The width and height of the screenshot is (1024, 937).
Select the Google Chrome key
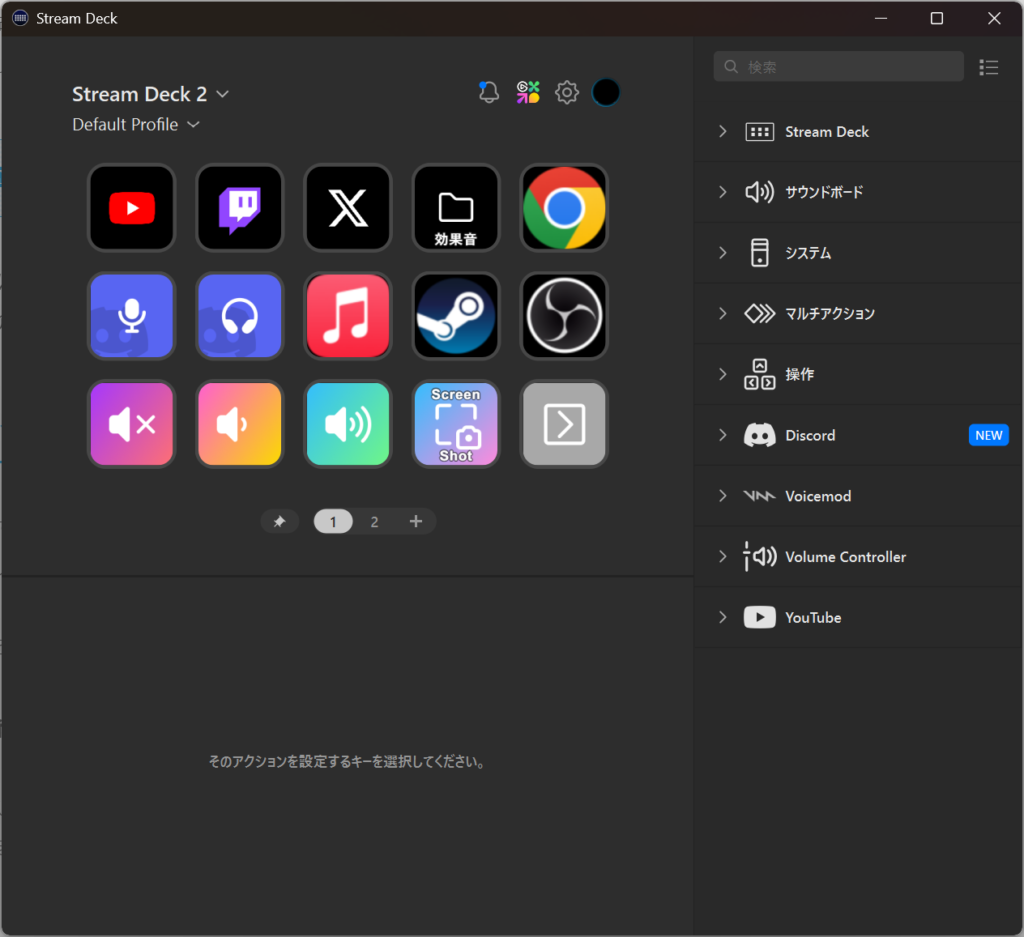click(x=564, y=208)
